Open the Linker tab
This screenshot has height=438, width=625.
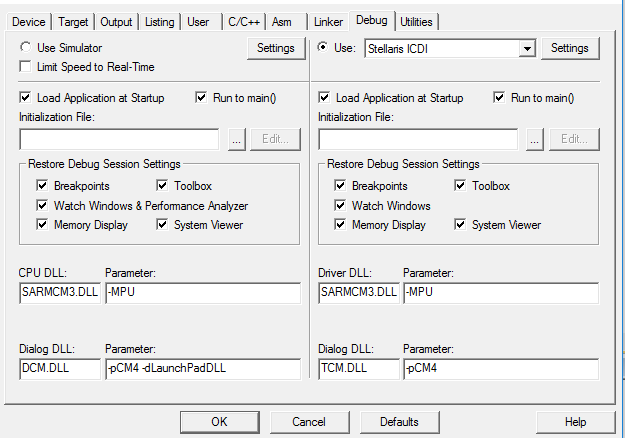tap(328, 21)
